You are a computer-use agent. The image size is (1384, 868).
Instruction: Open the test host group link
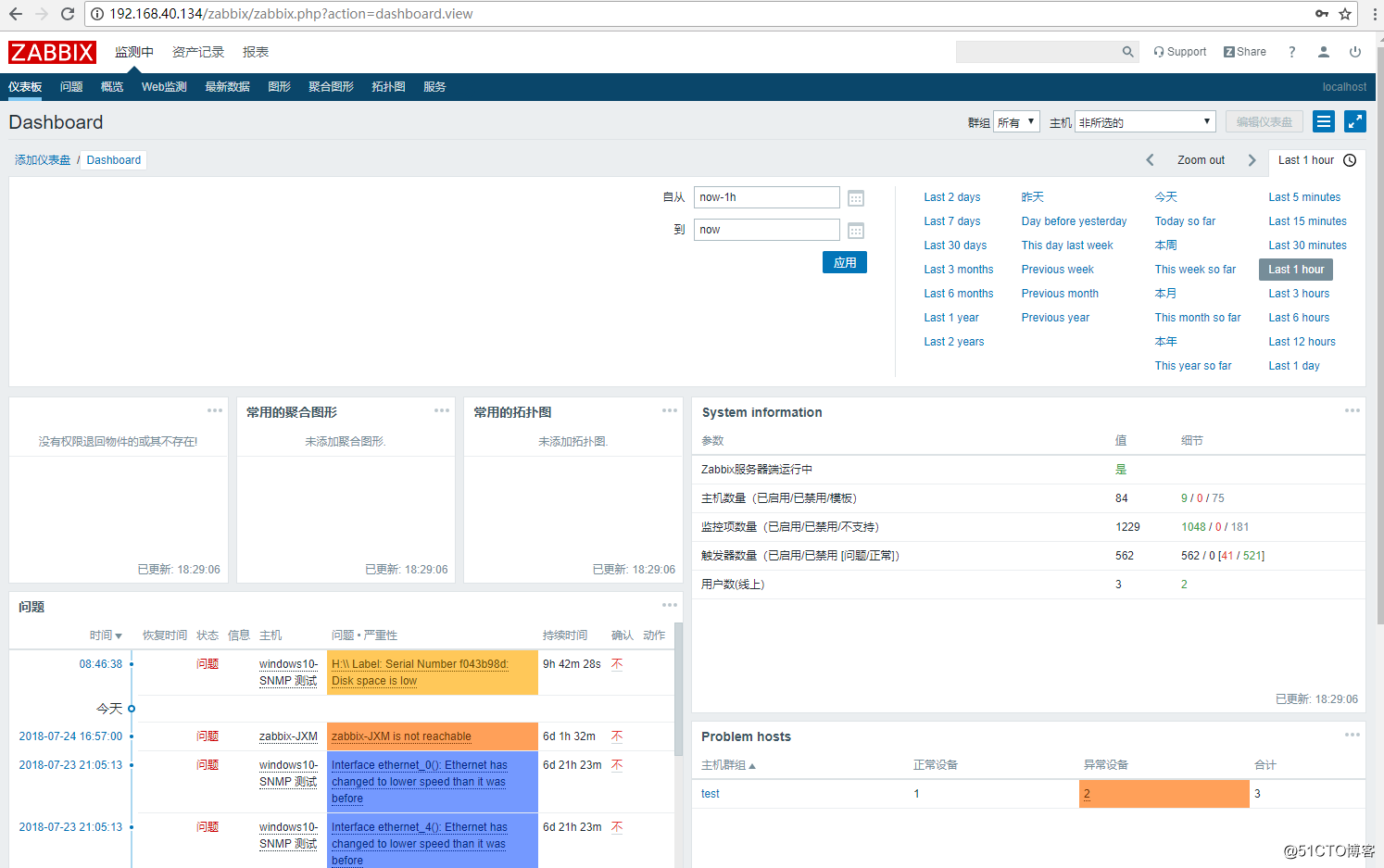pos(710,794)
